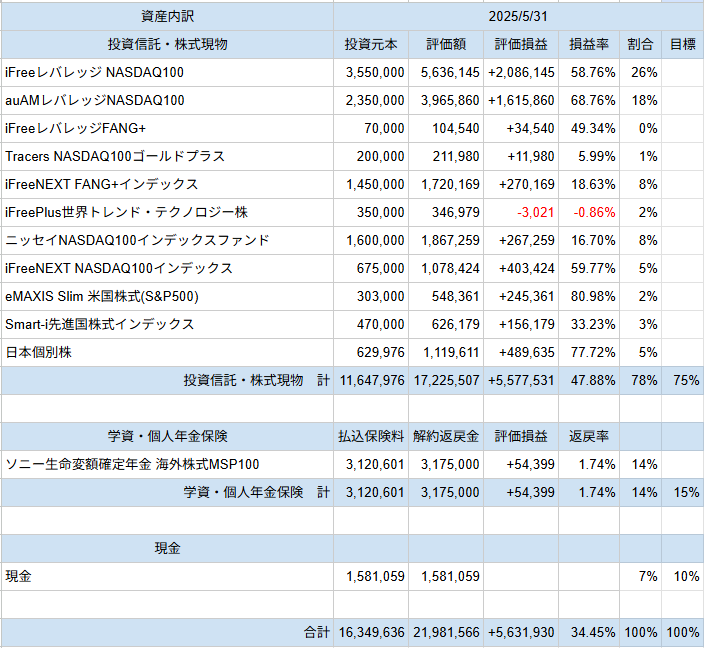Click the value 1,720,169
The height and width of the screenshot is (648, 704).
tap(446, 184)
